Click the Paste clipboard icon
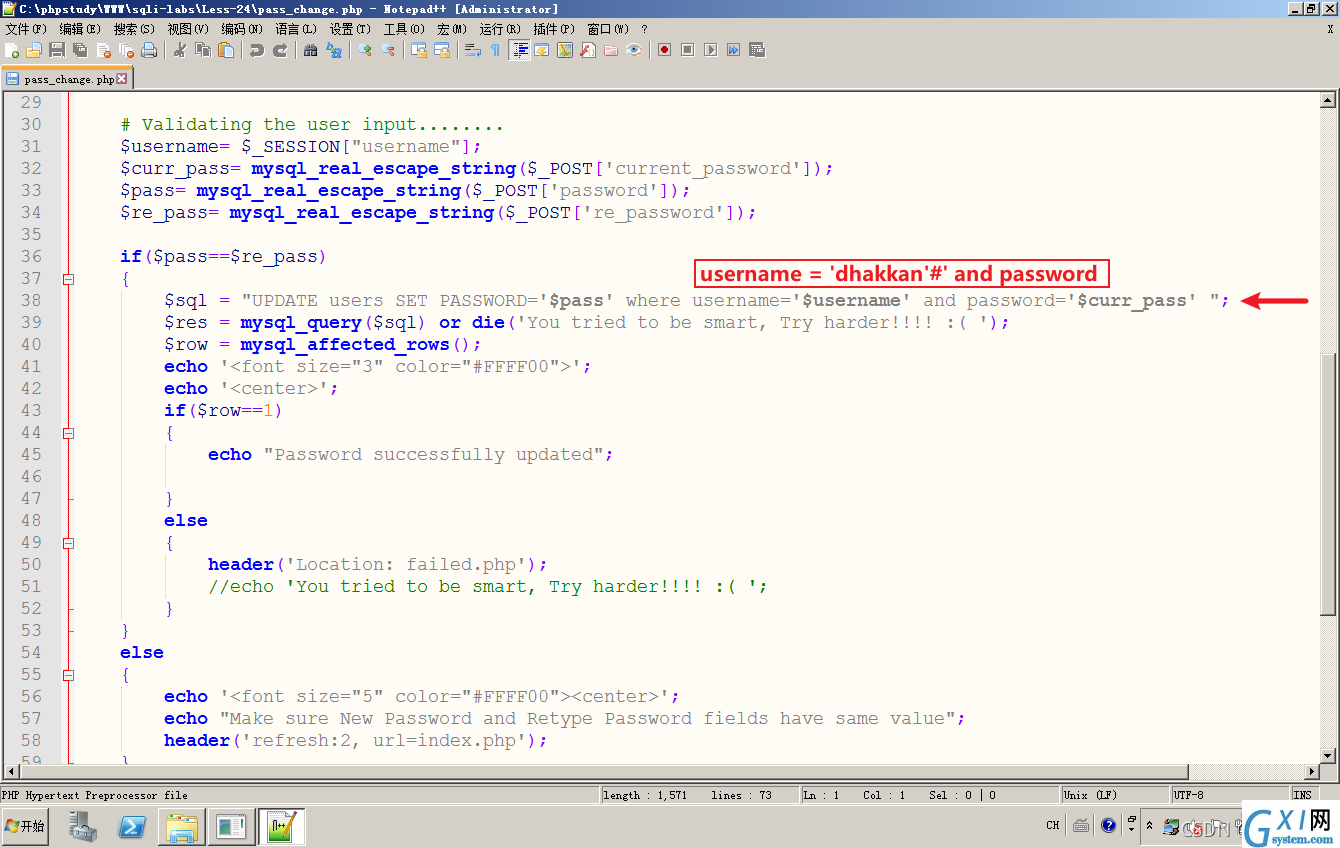The image size is (1340, 848). click(x=226, y=50)
